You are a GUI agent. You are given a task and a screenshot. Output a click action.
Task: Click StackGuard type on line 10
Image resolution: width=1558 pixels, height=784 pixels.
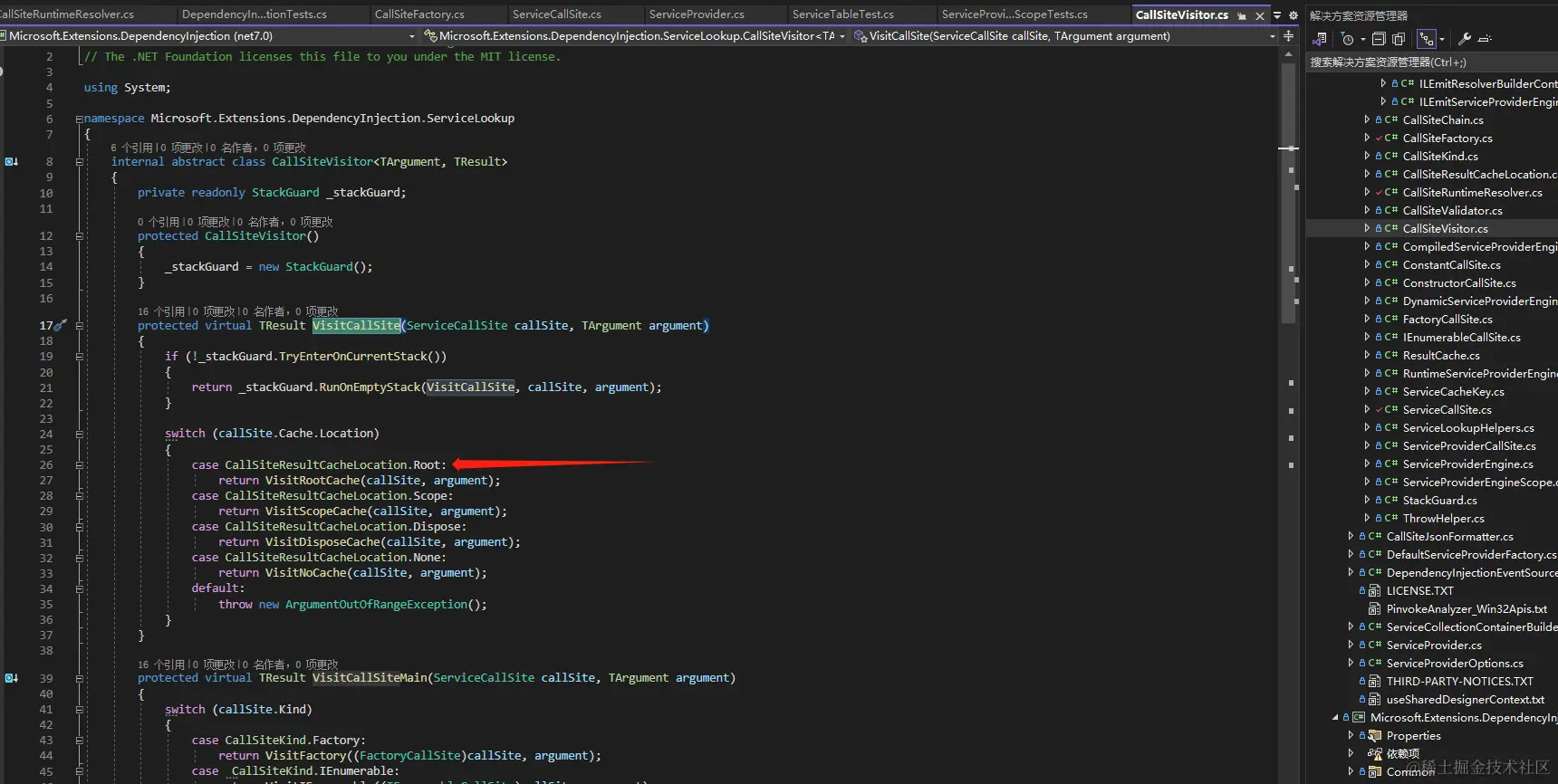(x=285, y=193)
